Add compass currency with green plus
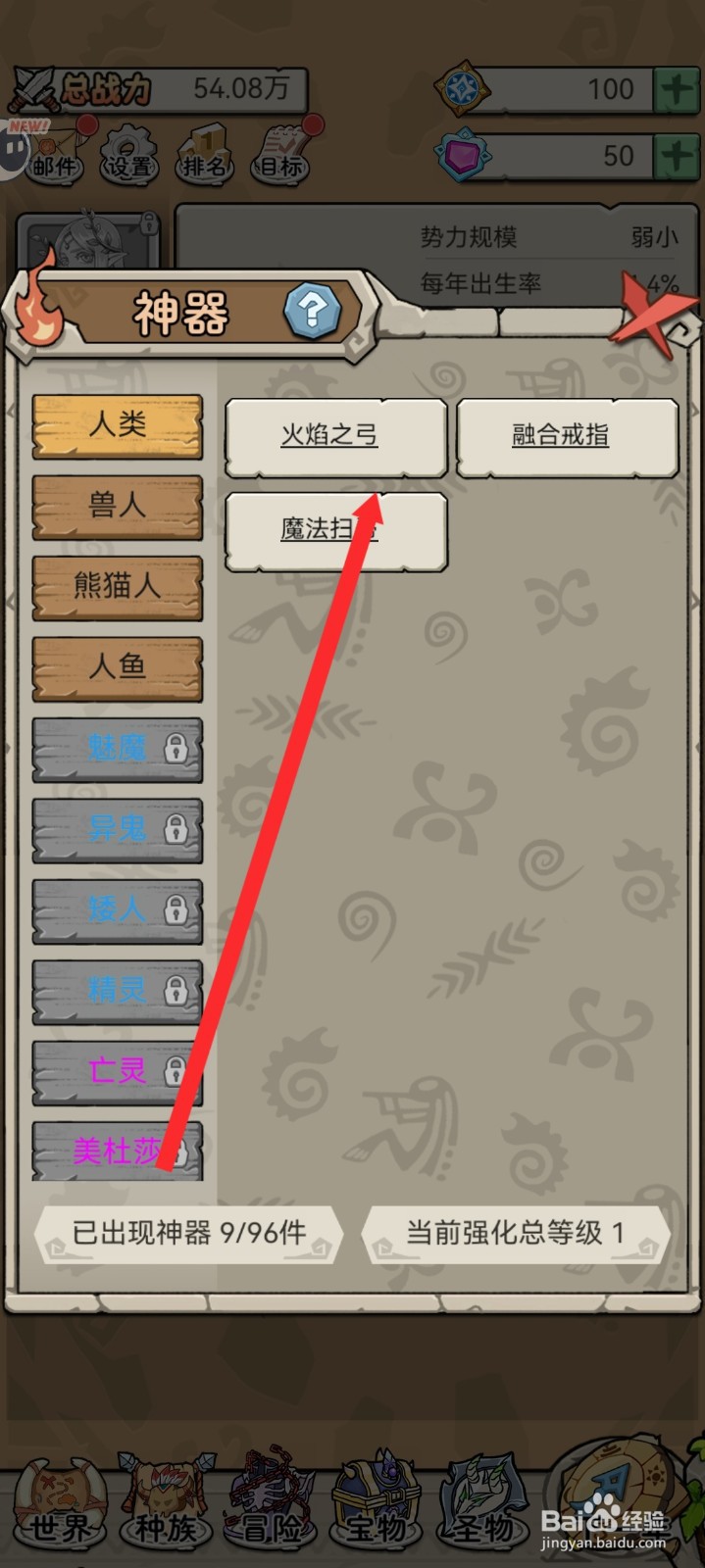This screenshot has width=705, height=1568. (677, 89)
